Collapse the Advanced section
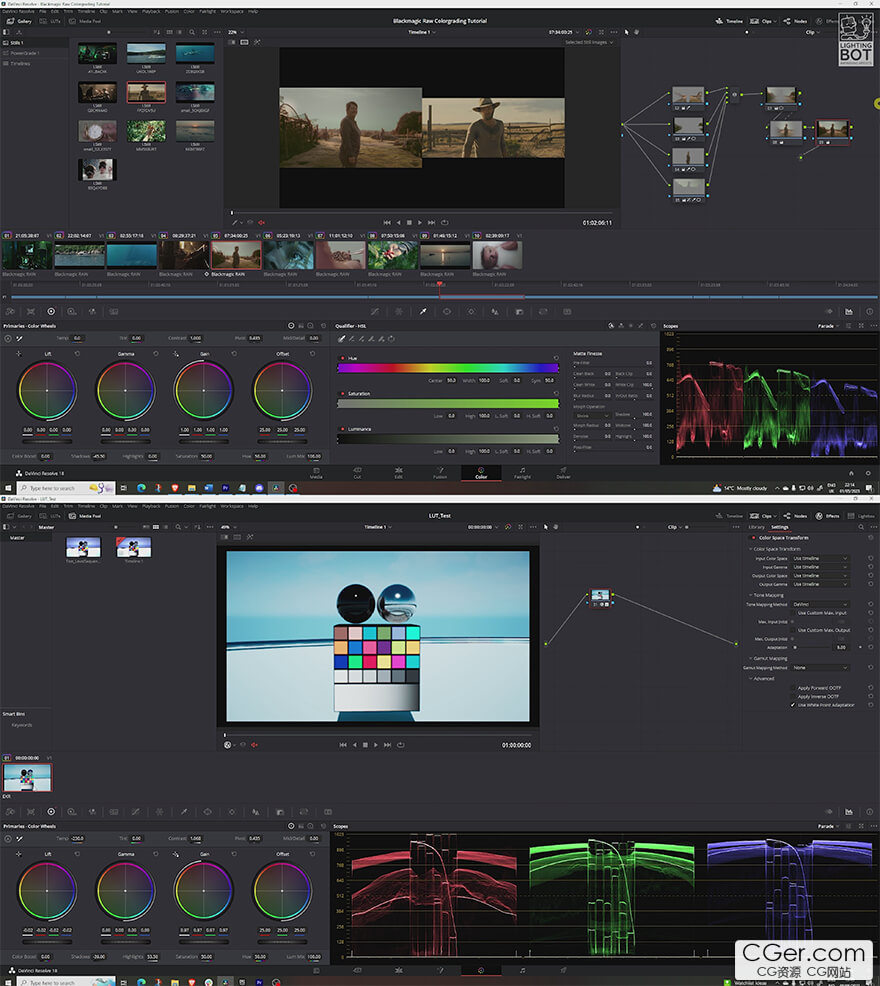This screenshot has width=880, height=986. click(751, 679)
